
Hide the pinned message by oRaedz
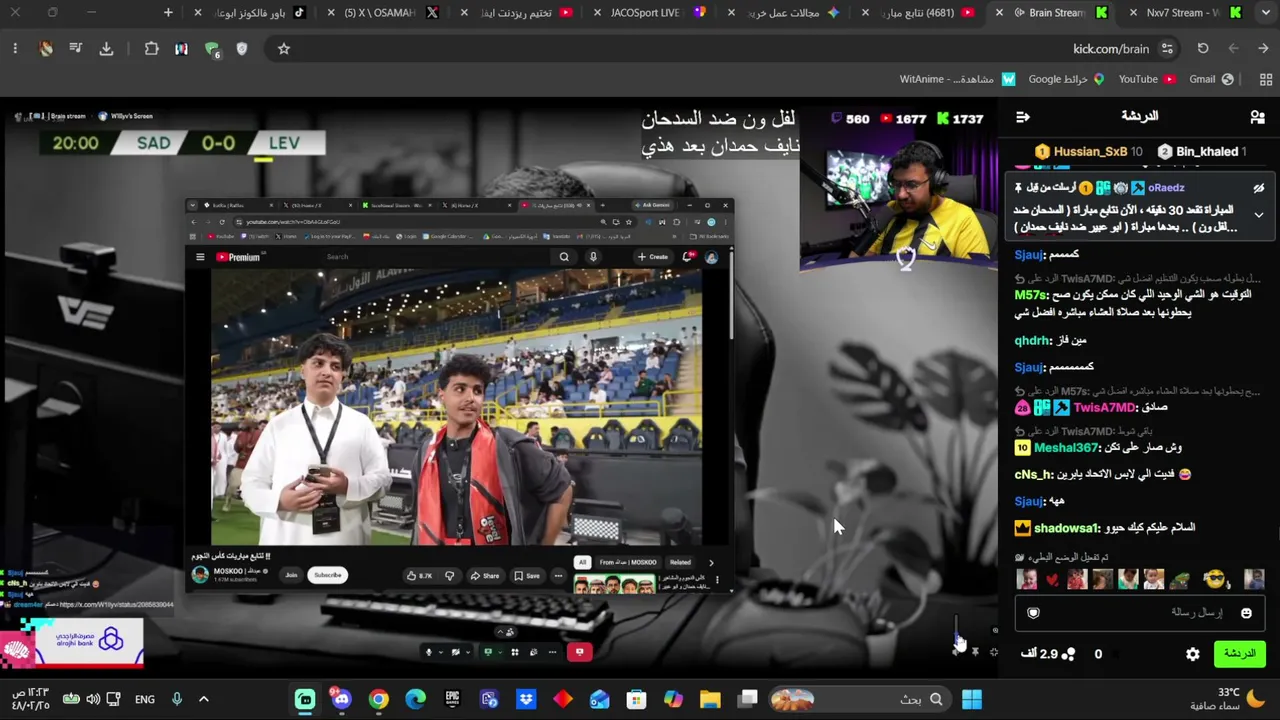point(1259,188)
